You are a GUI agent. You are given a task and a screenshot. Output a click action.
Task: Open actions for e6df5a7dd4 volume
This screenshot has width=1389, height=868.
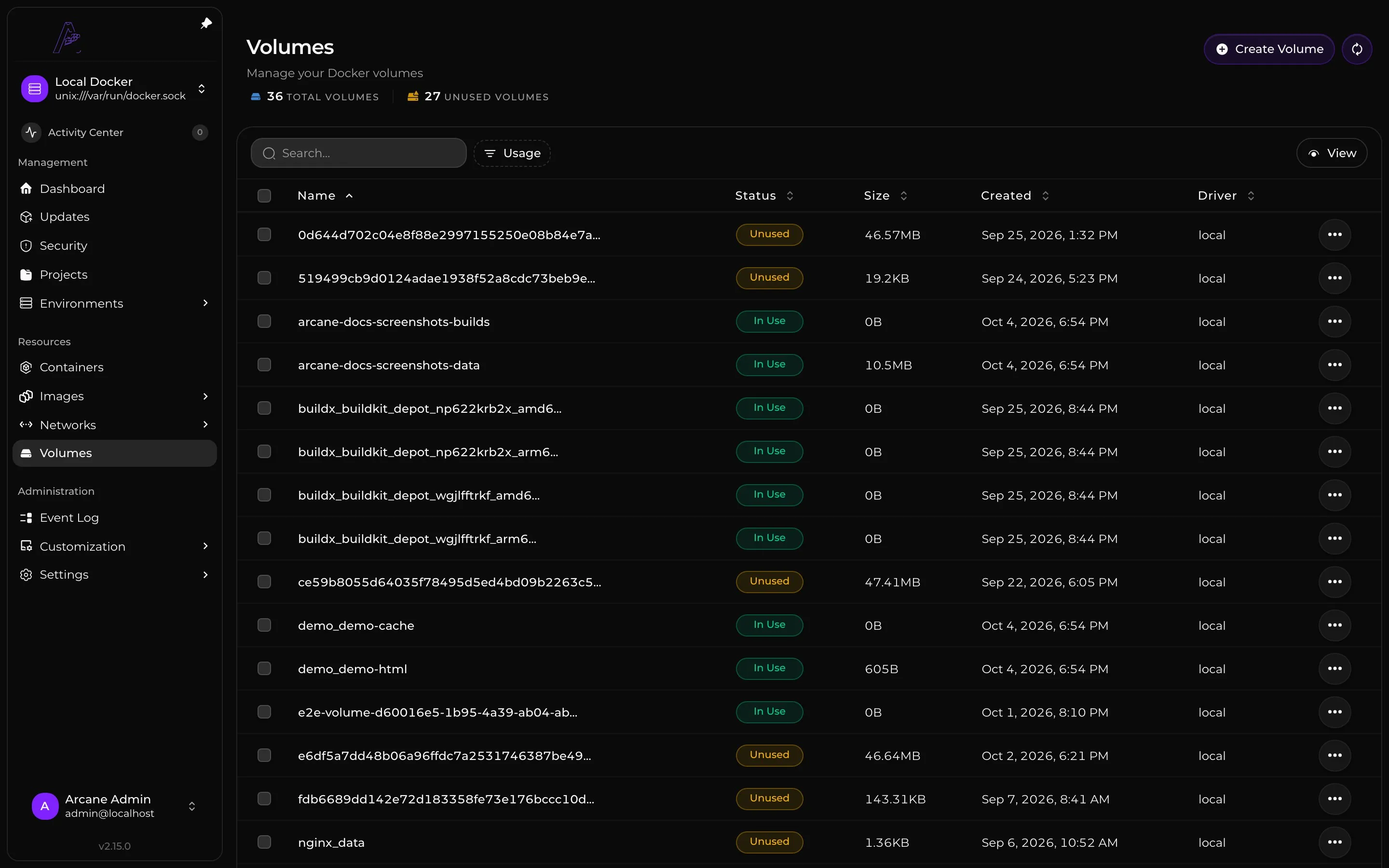pos(1335,756)
